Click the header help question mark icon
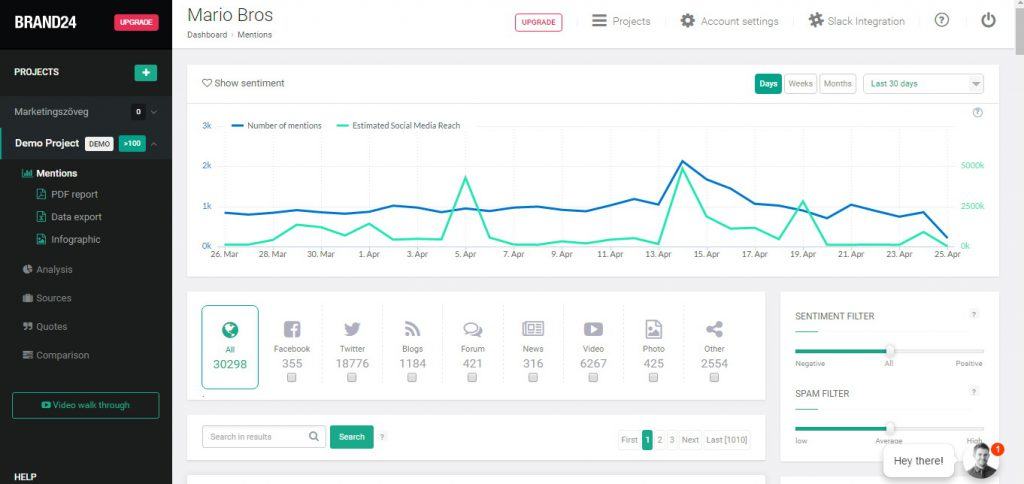Screen dimensions: 1024x484 (x=941, y=20)
